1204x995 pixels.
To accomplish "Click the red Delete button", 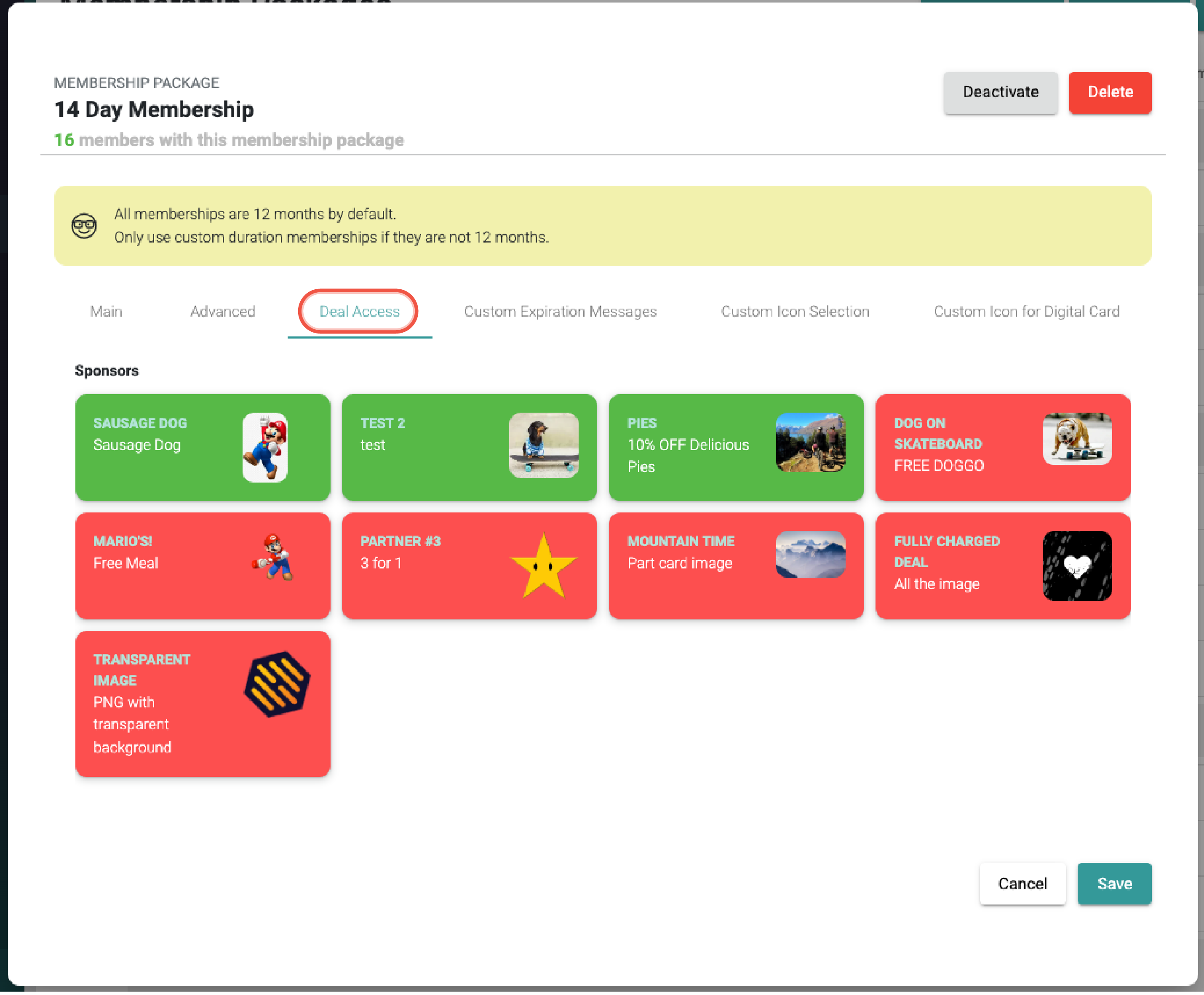I will pyautogui.click(x=1110, y=92).
